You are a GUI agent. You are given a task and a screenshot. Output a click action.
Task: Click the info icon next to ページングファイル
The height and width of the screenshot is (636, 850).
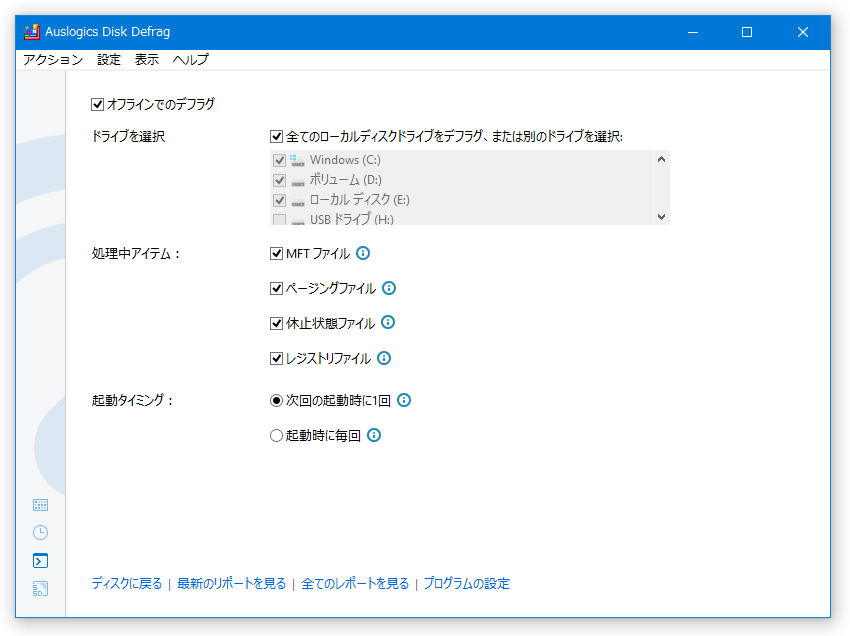click(389, 288)
